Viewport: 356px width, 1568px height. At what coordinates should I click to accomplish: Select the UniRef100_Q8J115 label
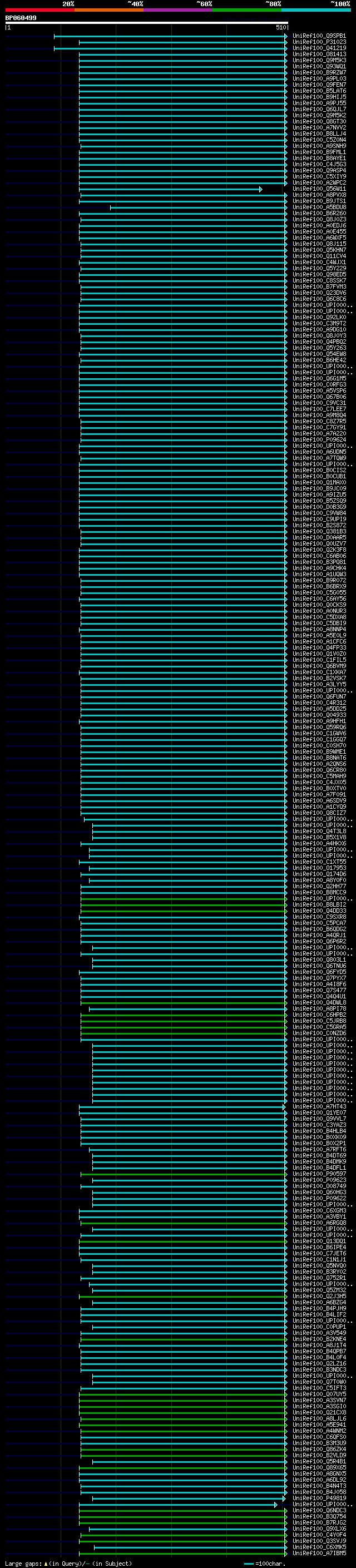(319, 244)
